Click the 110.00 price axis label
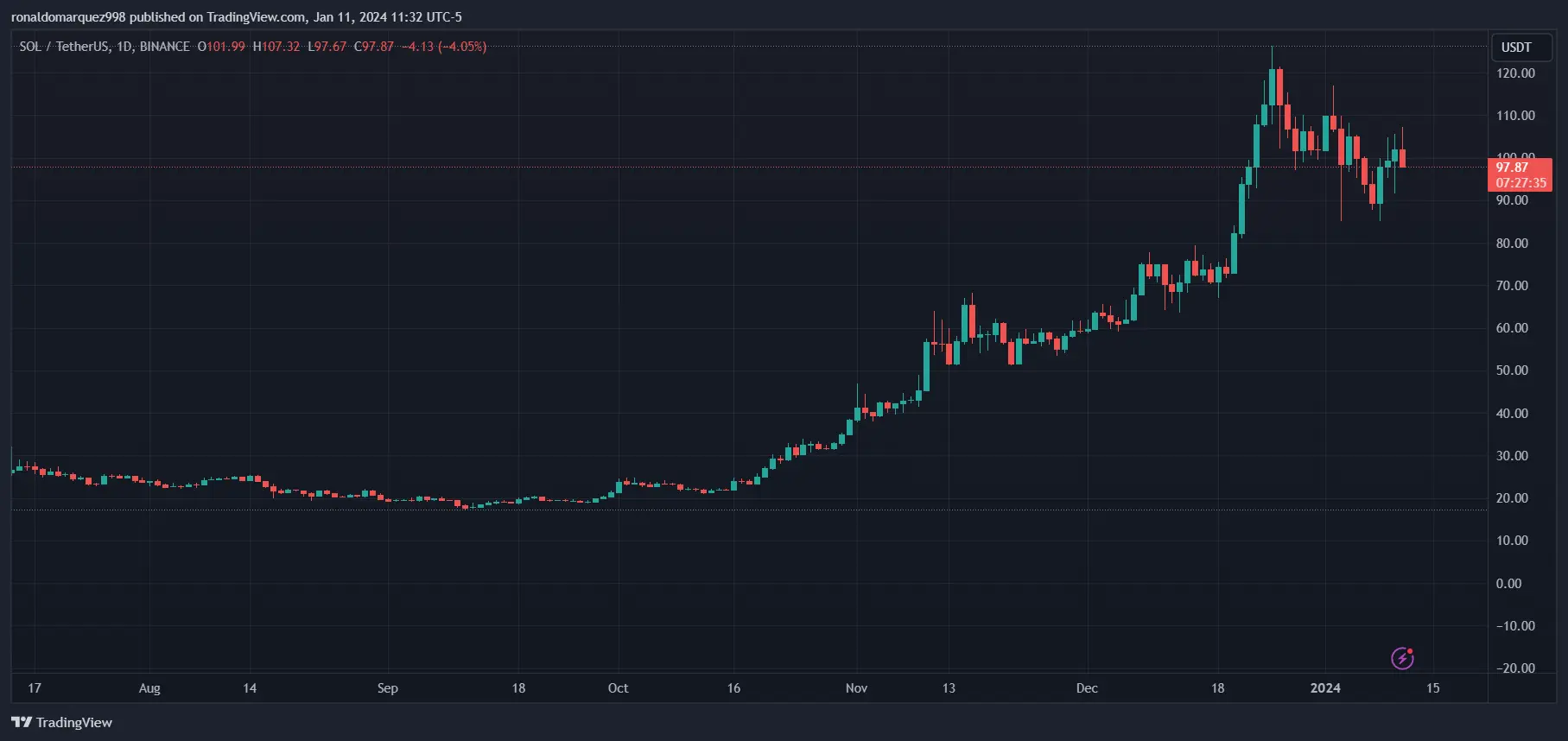1568x741 pixels. 1515,116
